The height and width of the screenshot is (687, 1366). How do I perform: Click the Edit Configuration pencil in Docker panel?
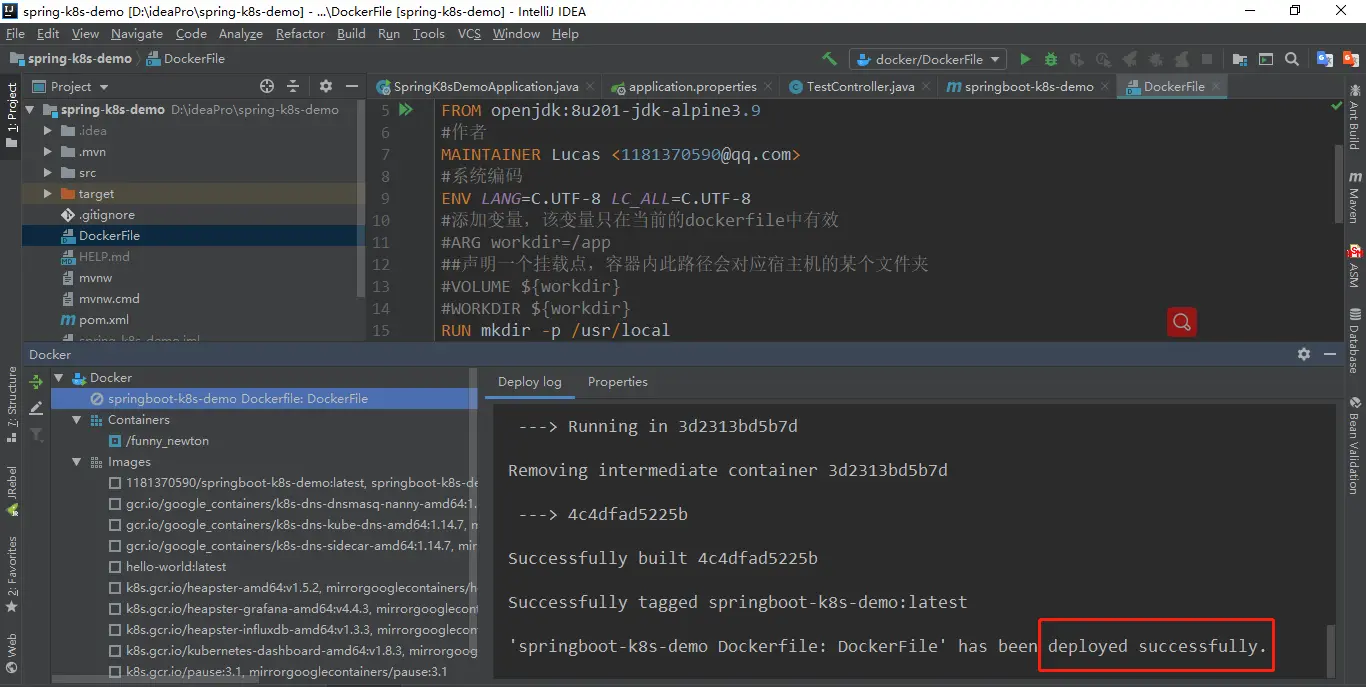coord(36,408)
